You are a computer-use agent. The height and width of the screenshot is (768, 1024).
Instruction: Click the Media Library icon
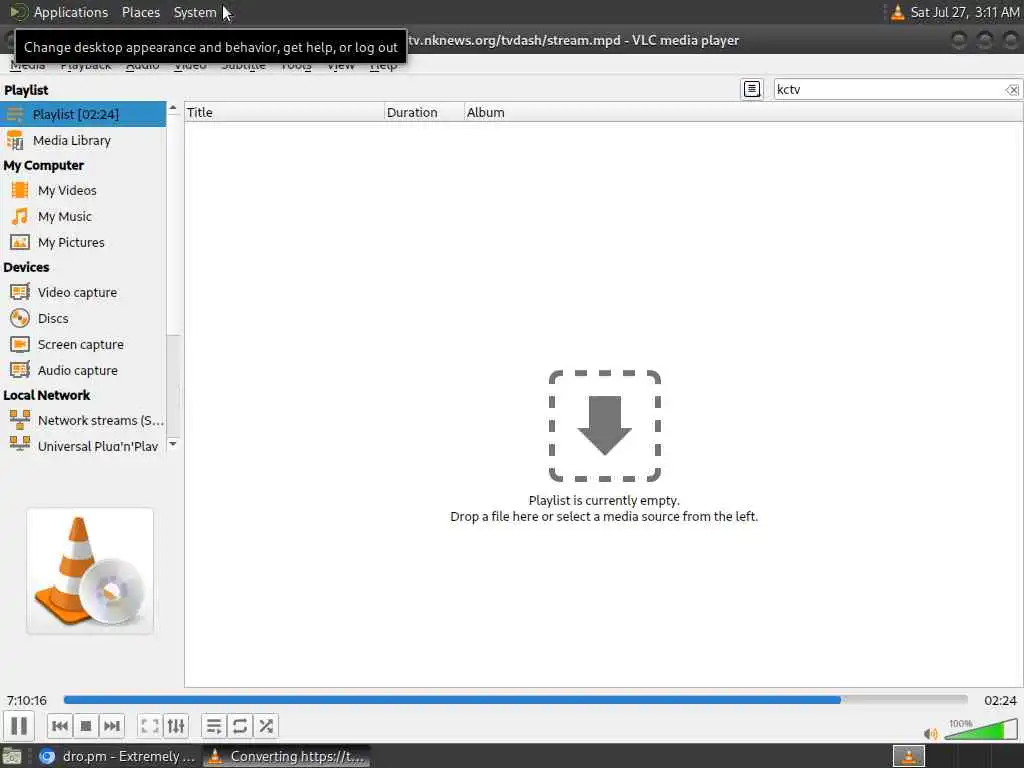15,140
